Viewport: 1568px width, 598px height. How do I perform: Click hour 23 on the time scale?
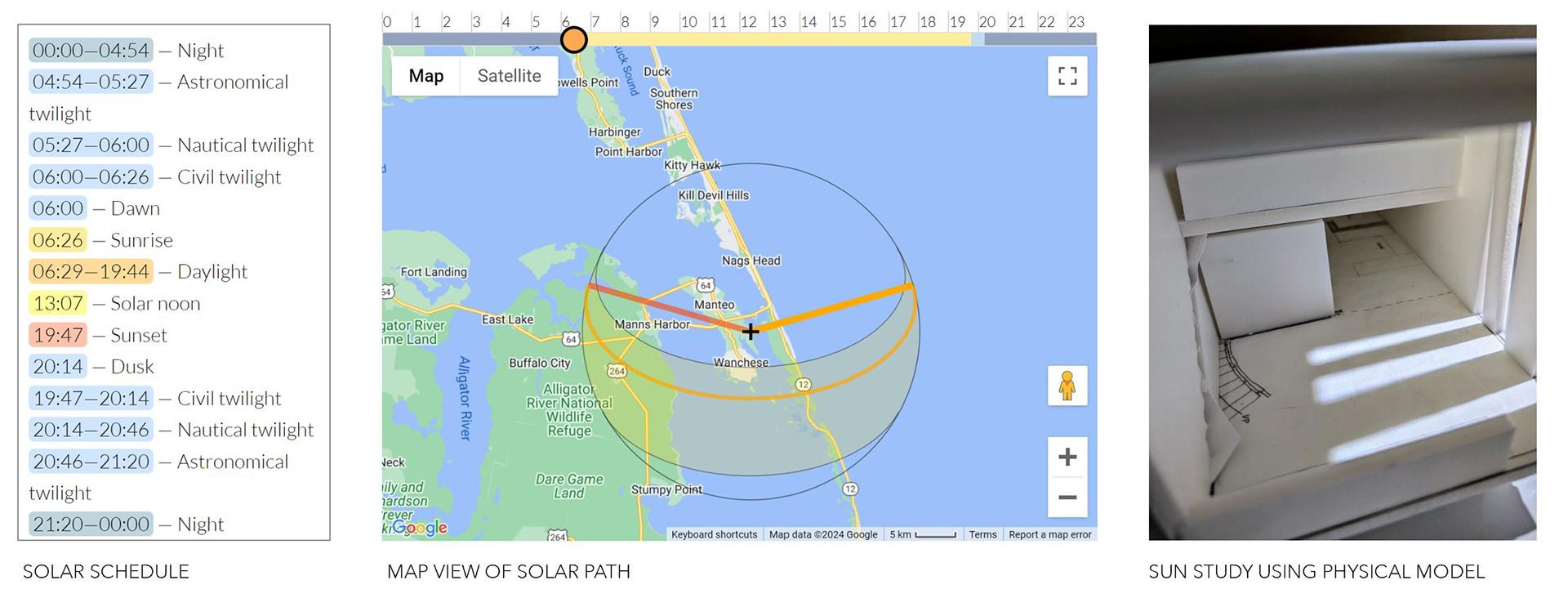(x=1076, y=22)
